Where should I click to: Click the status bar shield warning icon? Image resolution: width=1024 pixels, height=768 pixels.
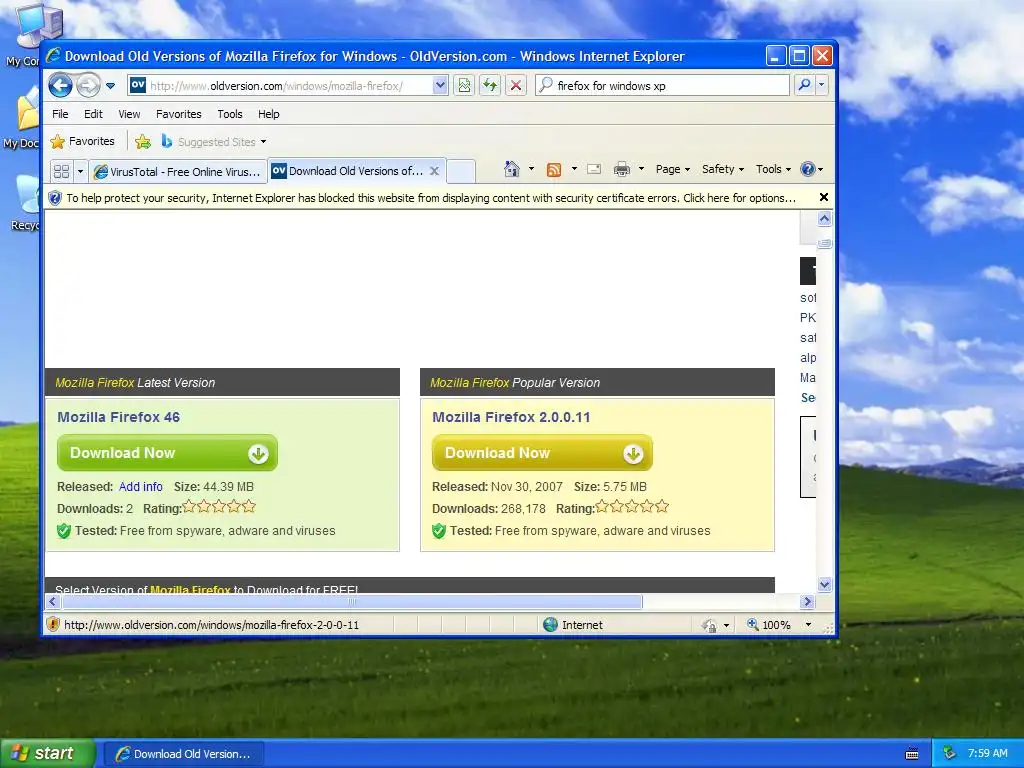tap(53, 624)
